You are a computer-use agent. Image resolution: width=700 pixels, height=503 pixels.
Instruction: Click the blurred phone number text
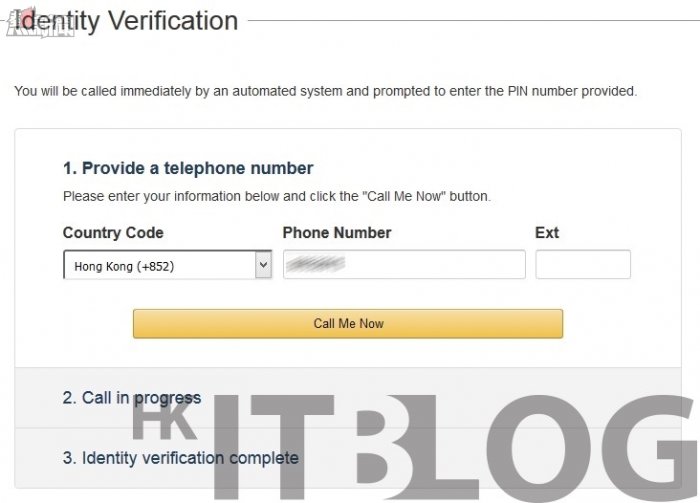pos(316,263)
